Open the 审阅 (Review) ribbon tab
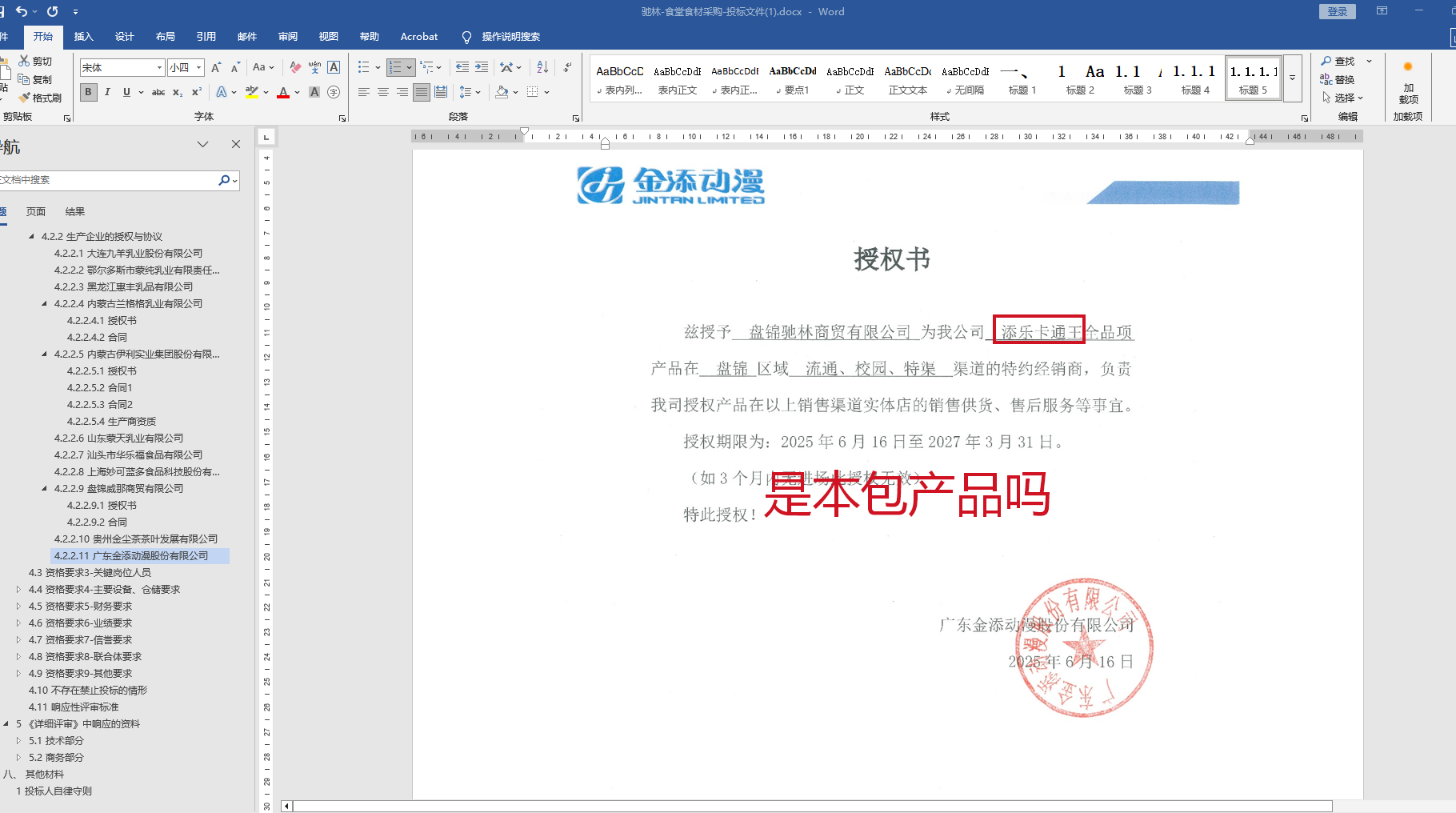This screenshot has height=813, width=1456. (x=287, y=37)
